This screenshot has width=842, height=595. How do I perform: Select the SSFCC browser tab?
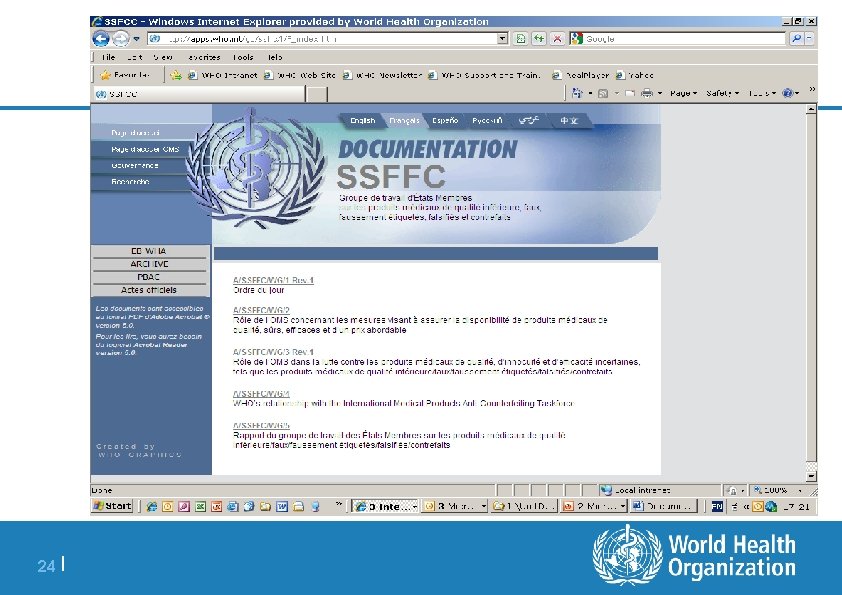tap(199, 94)
